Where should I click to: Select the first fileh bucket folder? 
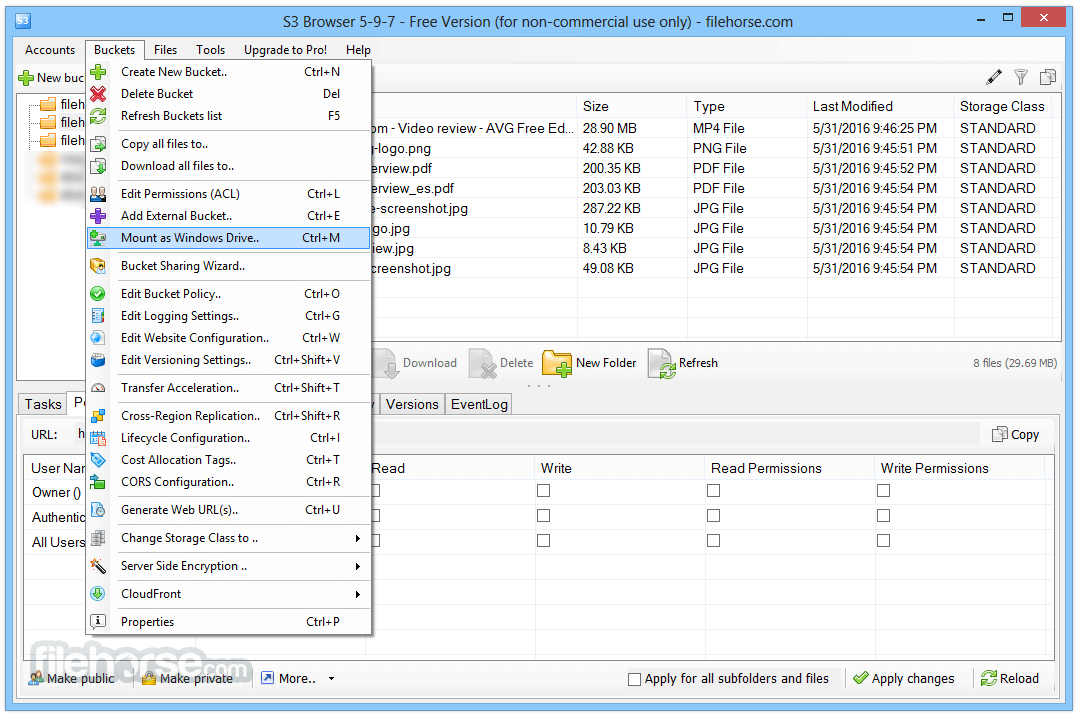pos(61,105)
